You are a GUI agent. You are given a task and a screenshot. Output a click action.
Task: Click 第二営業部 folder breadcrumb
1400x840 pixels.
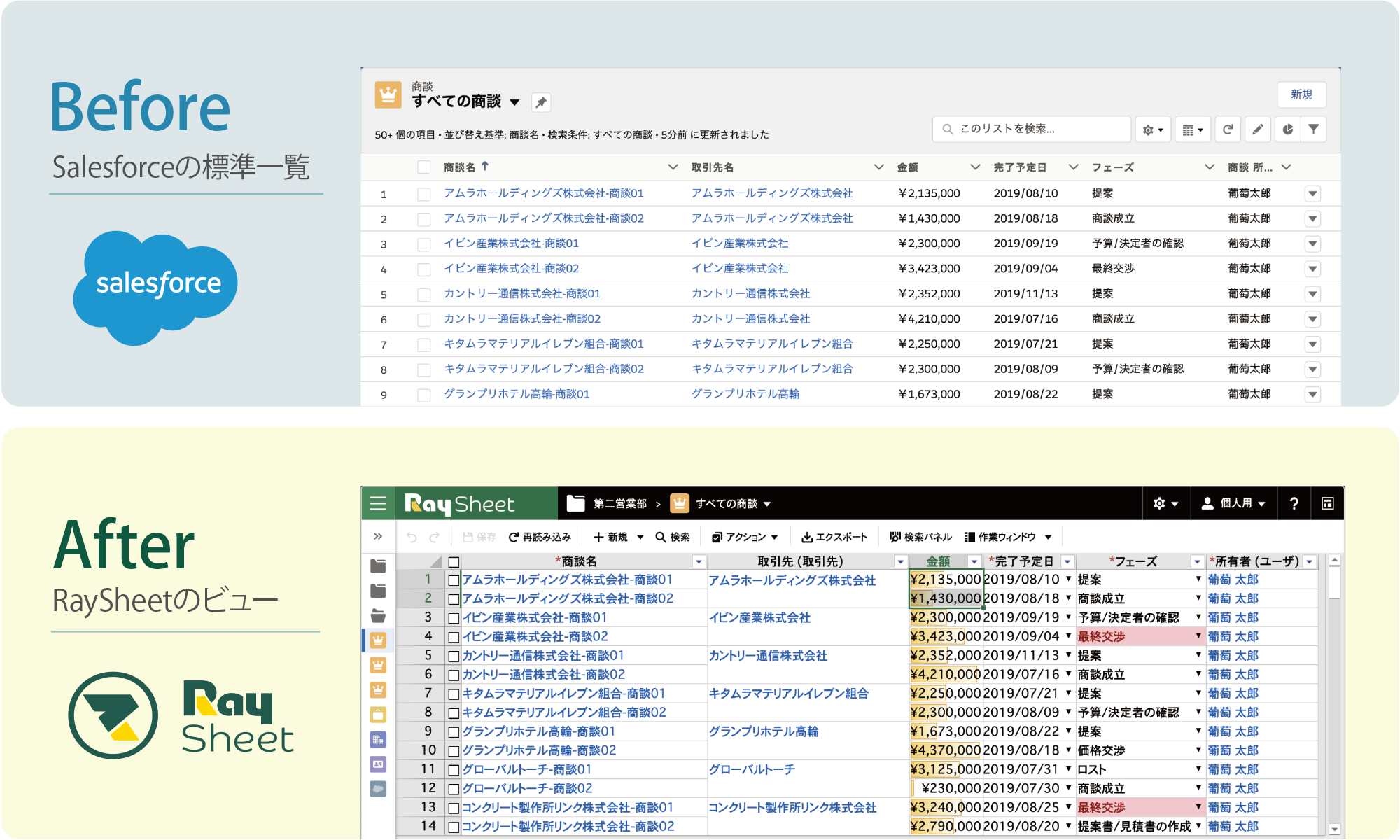point(619,504)
